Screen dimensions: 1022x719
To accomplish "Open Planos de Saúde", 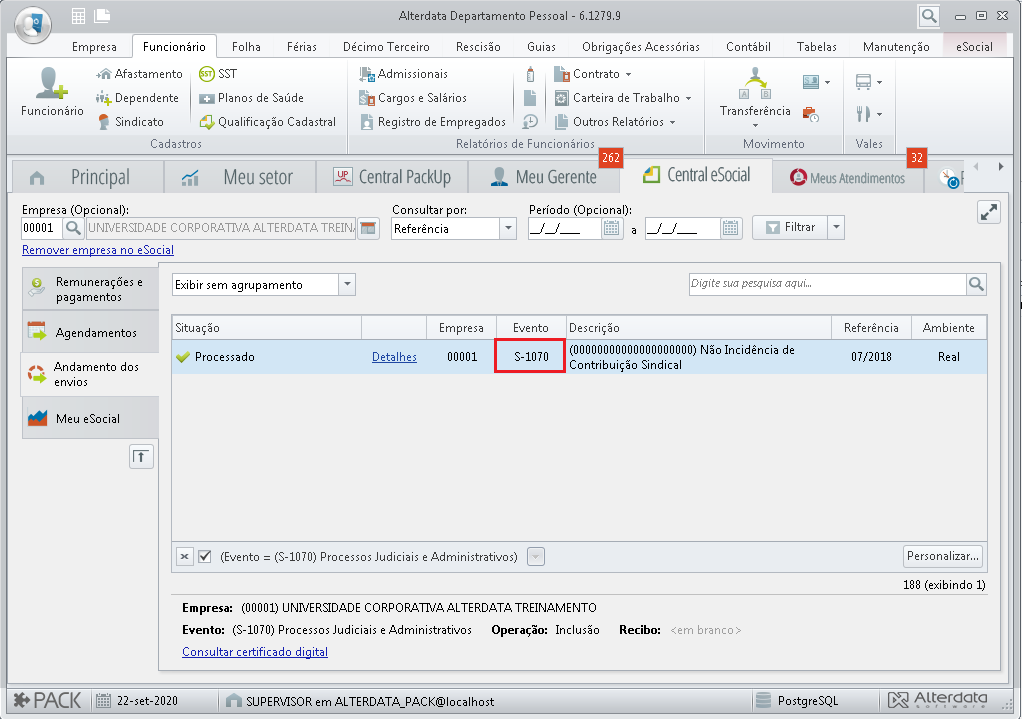I will [252, 98].
